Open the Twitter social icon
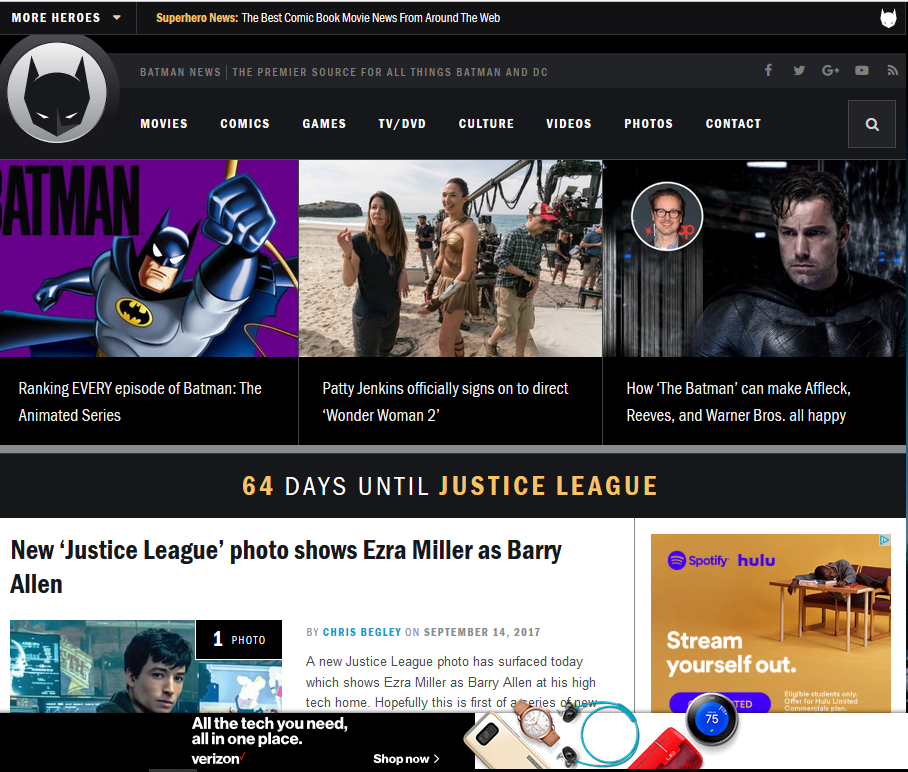 coord(799,71)
